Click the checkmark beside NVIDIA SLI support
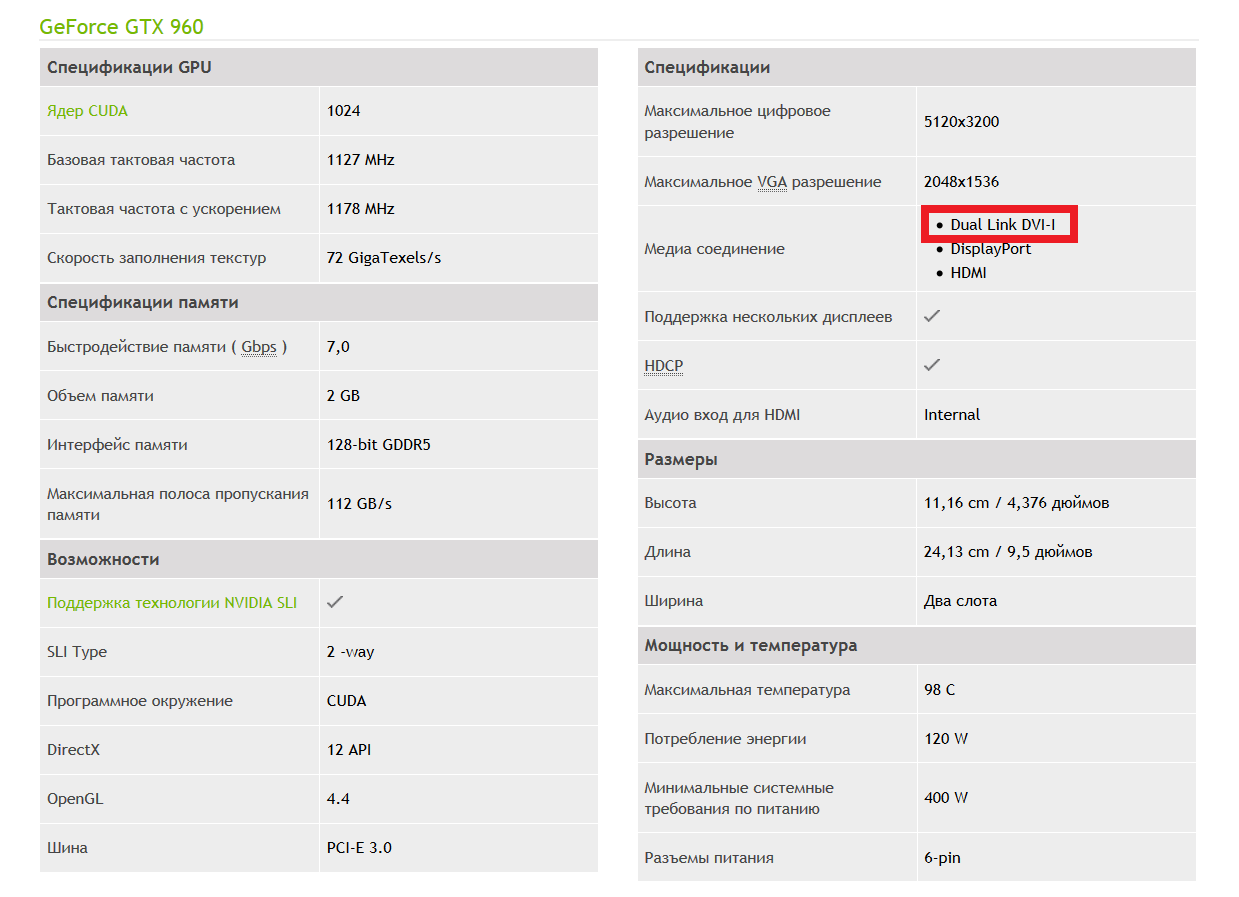 click(335, 602)
